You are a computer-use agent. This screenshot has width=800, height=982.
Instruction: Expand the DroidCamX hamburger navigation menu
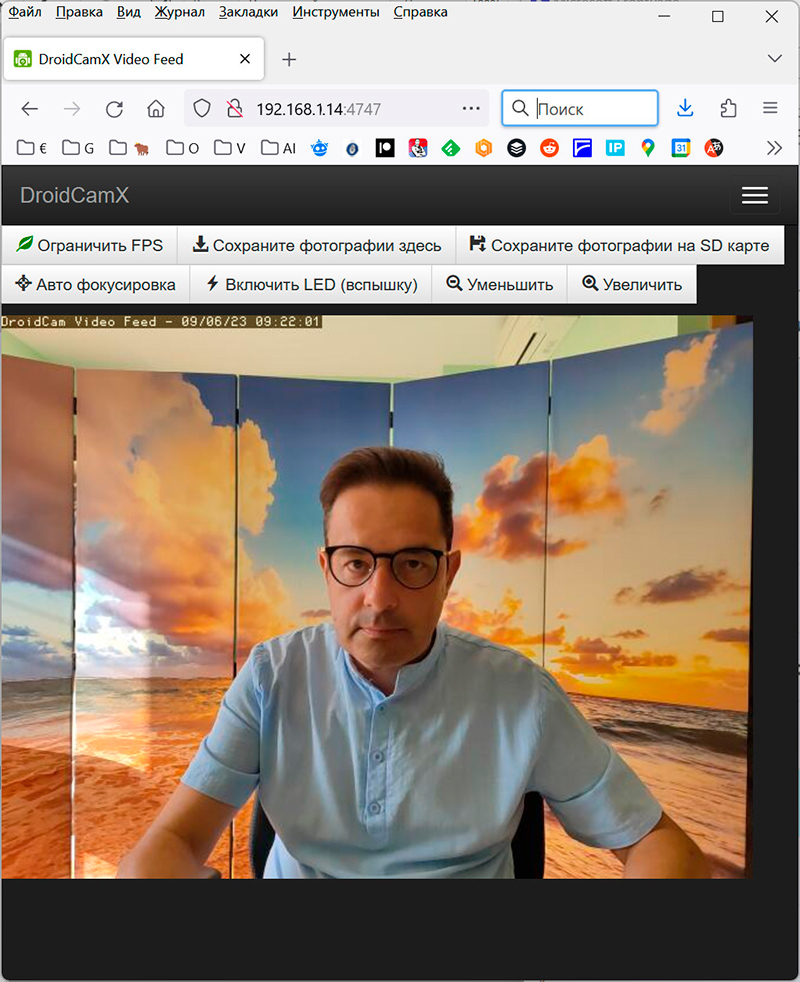point(754,196)
